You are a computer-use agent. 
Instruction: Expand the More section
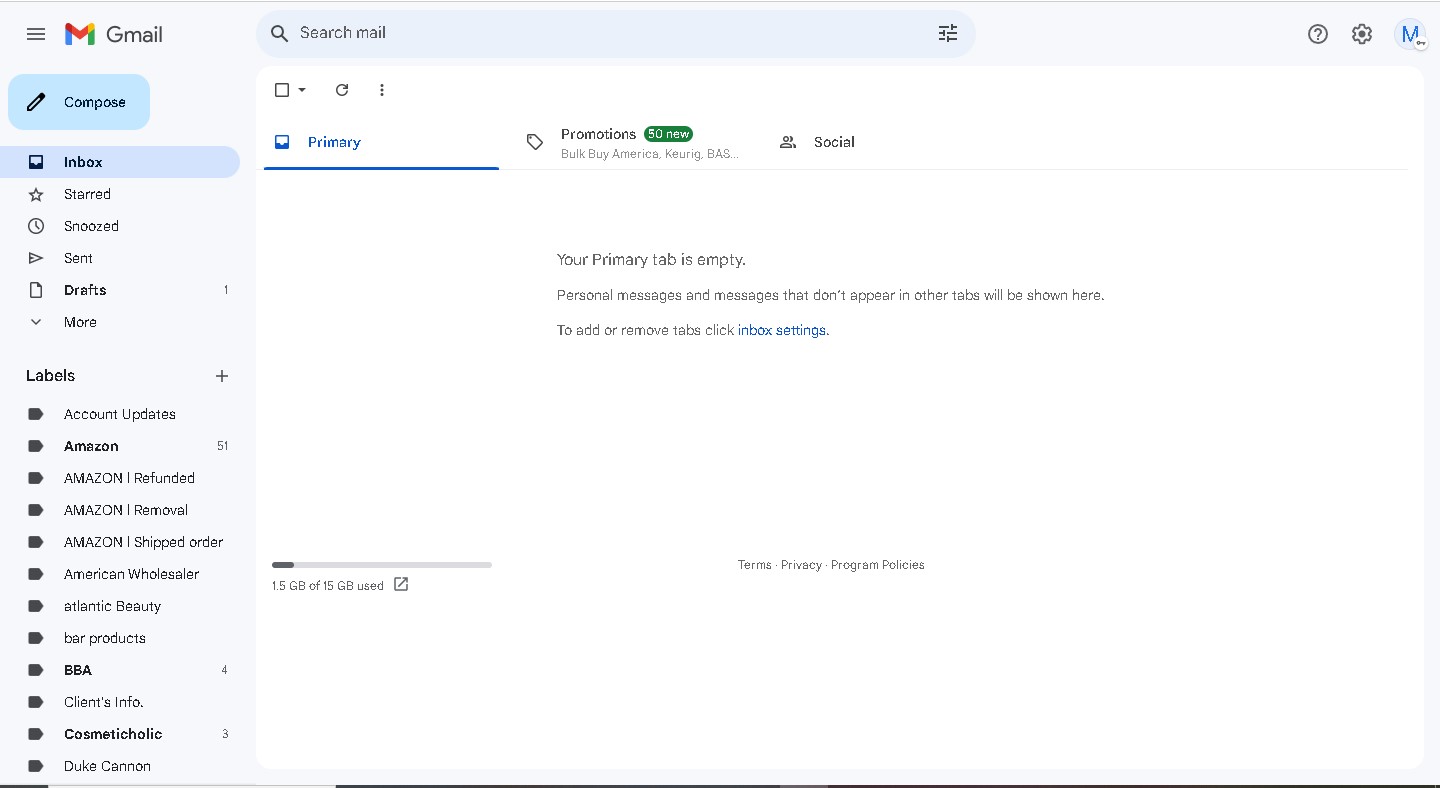(x=120, y=322)
